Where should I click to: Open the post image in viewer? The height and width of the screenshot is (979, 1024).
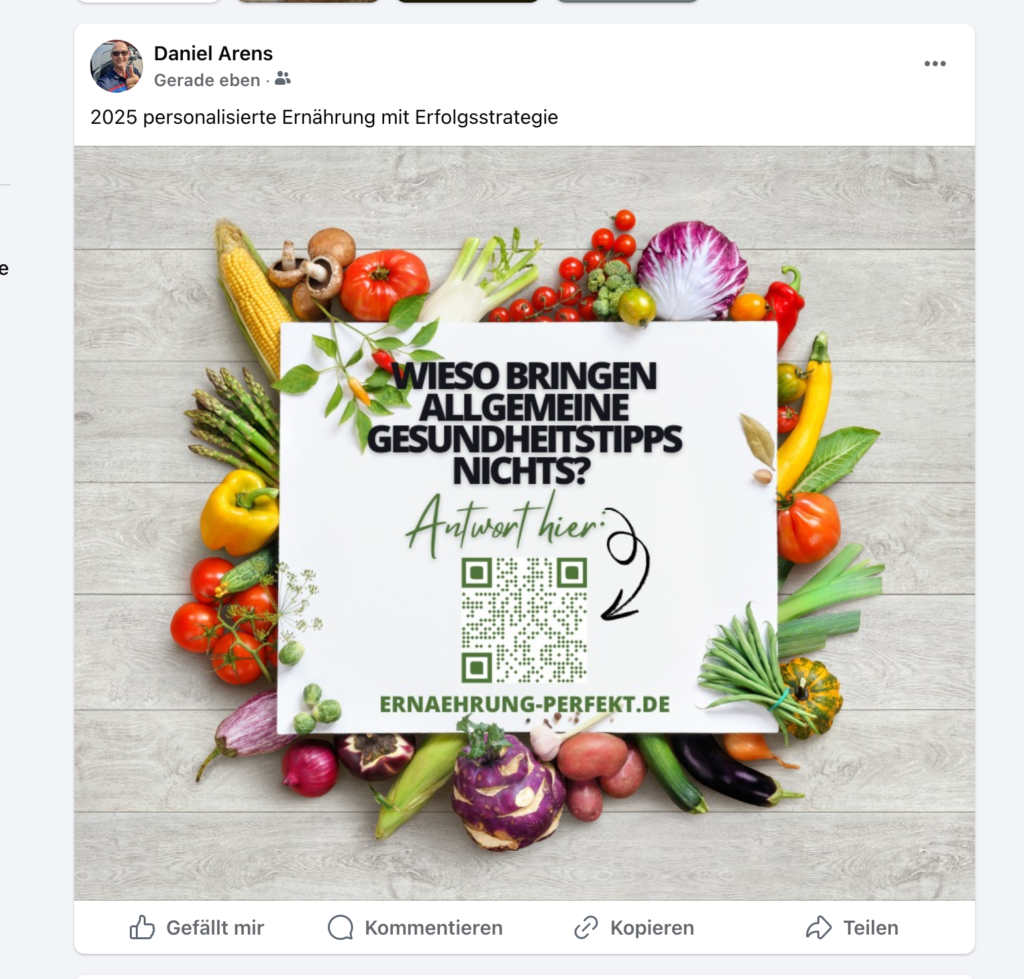(x=524, y=523)
